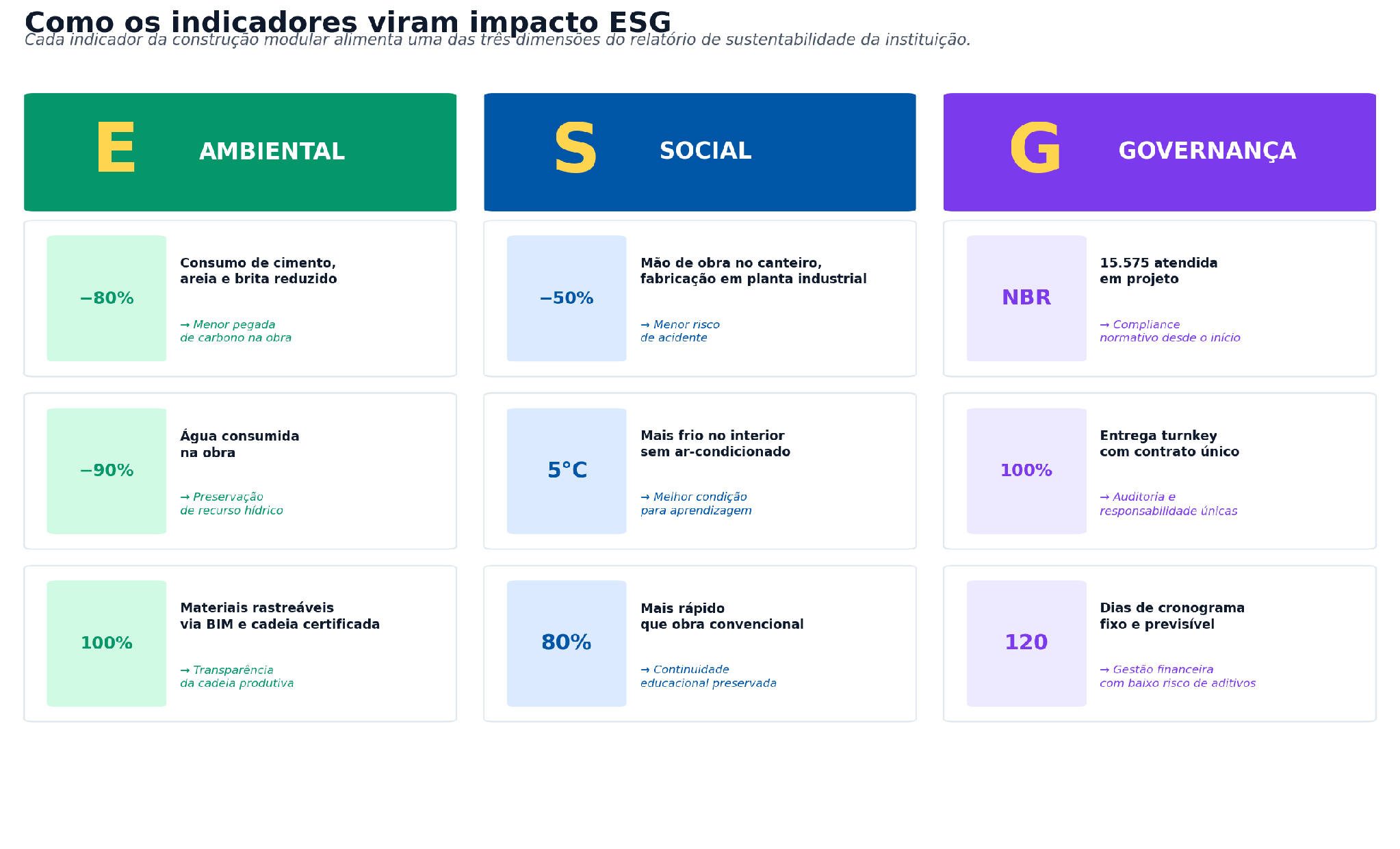Click the −50% value in the Mão de obra card
Viewport: 1400px width, 849px height.
tap(567, 298)
